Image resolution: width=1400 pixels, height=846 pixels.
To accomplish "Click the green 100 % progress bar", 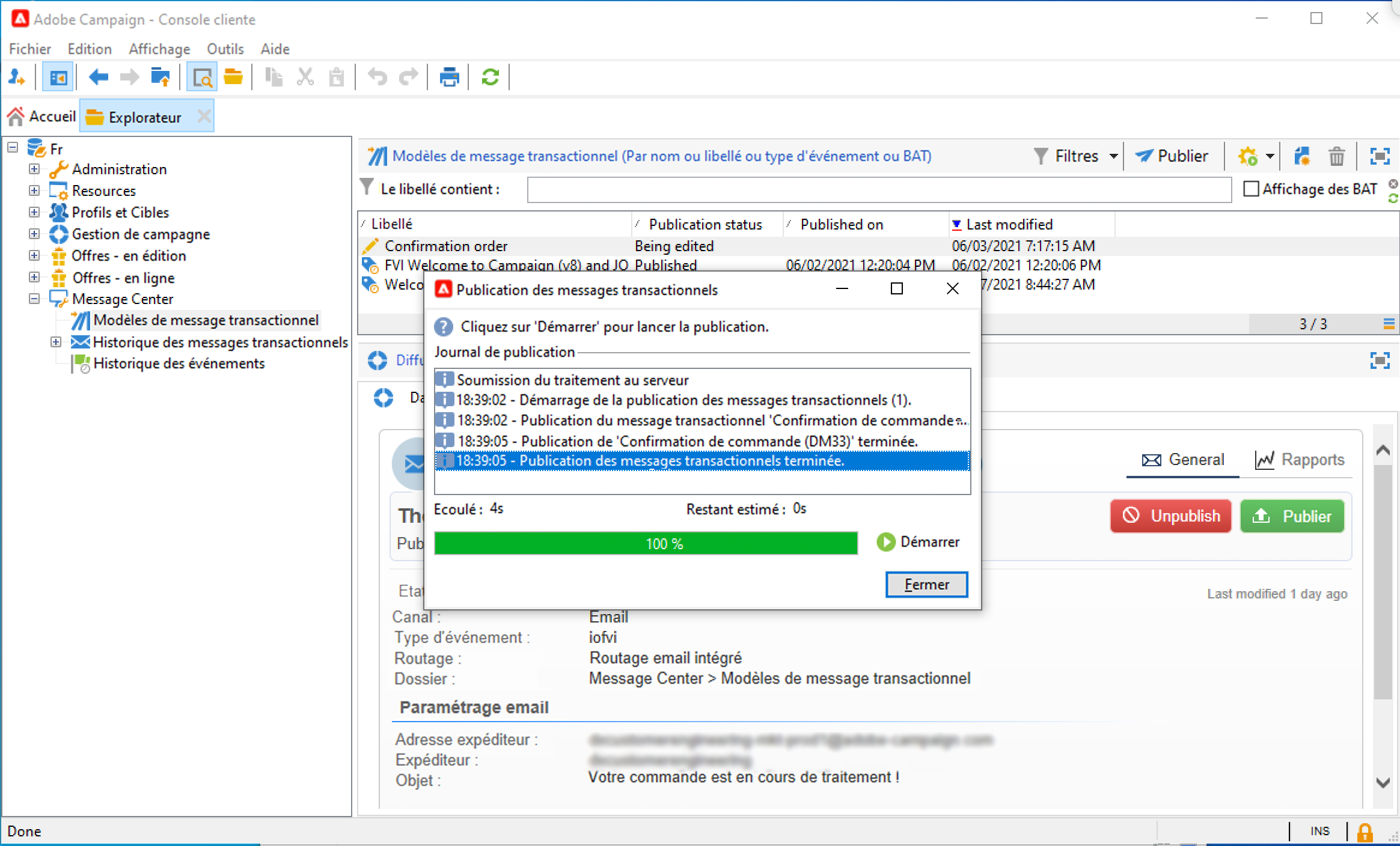I will click(x=646, y=544).
